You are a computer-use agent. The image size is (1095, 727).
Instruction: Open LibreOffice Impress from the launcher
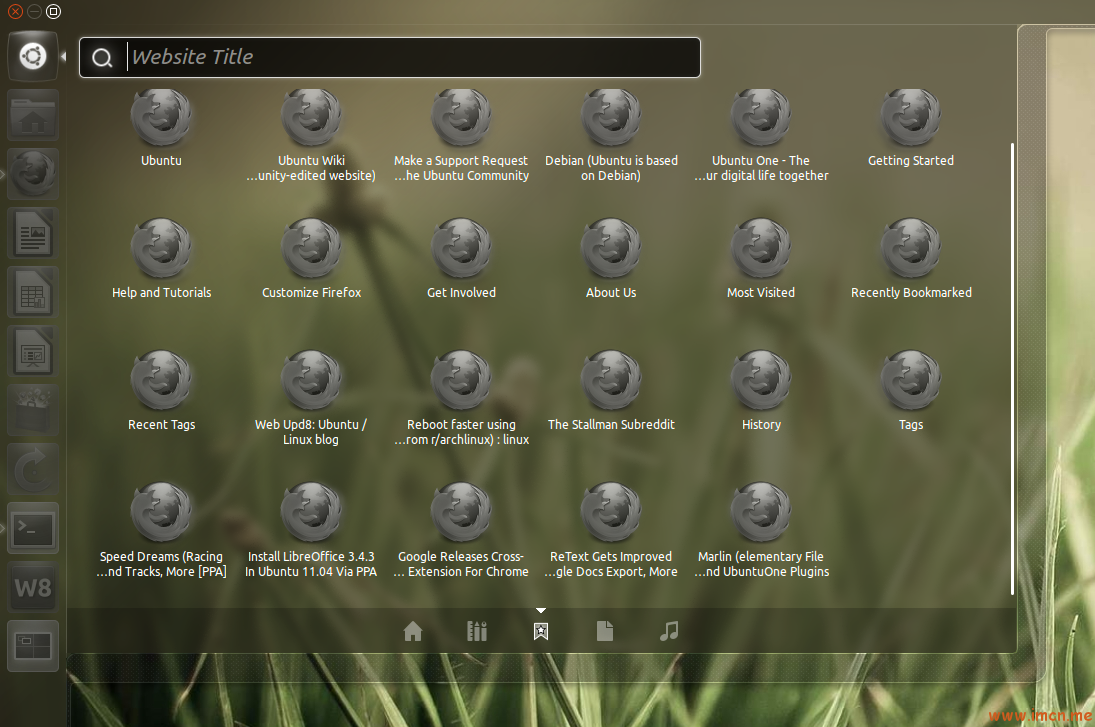tap(33, 352)
